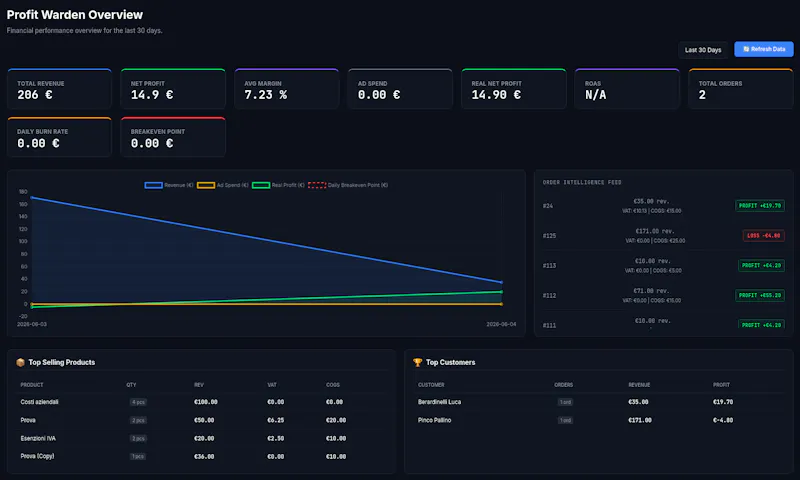Click the €71.00 rev. text in the feed

pos(651,291)
